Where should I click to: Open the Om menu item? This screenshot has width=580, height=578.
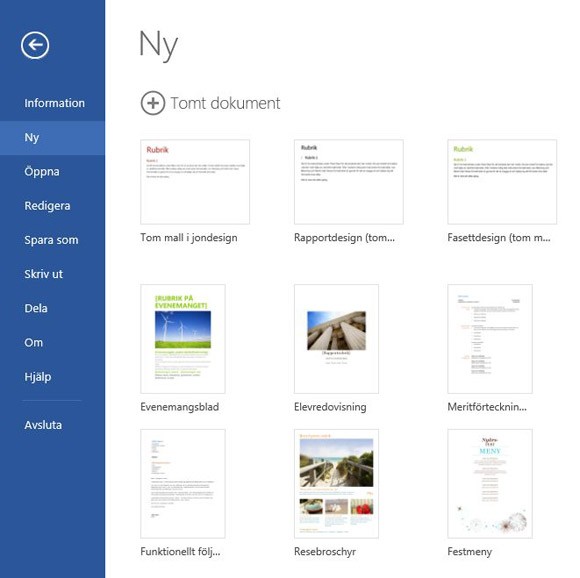point(34,342)
